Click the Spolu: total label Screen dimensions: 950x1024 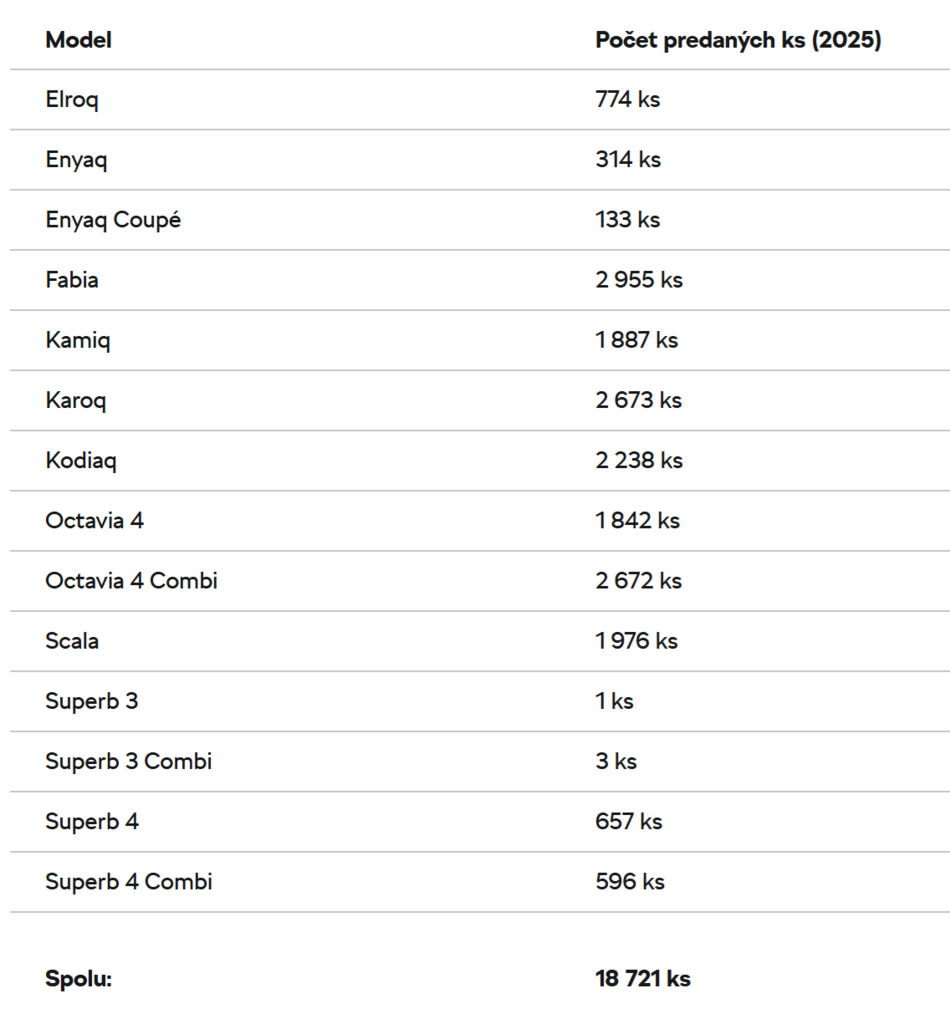(x=78, y=979)
